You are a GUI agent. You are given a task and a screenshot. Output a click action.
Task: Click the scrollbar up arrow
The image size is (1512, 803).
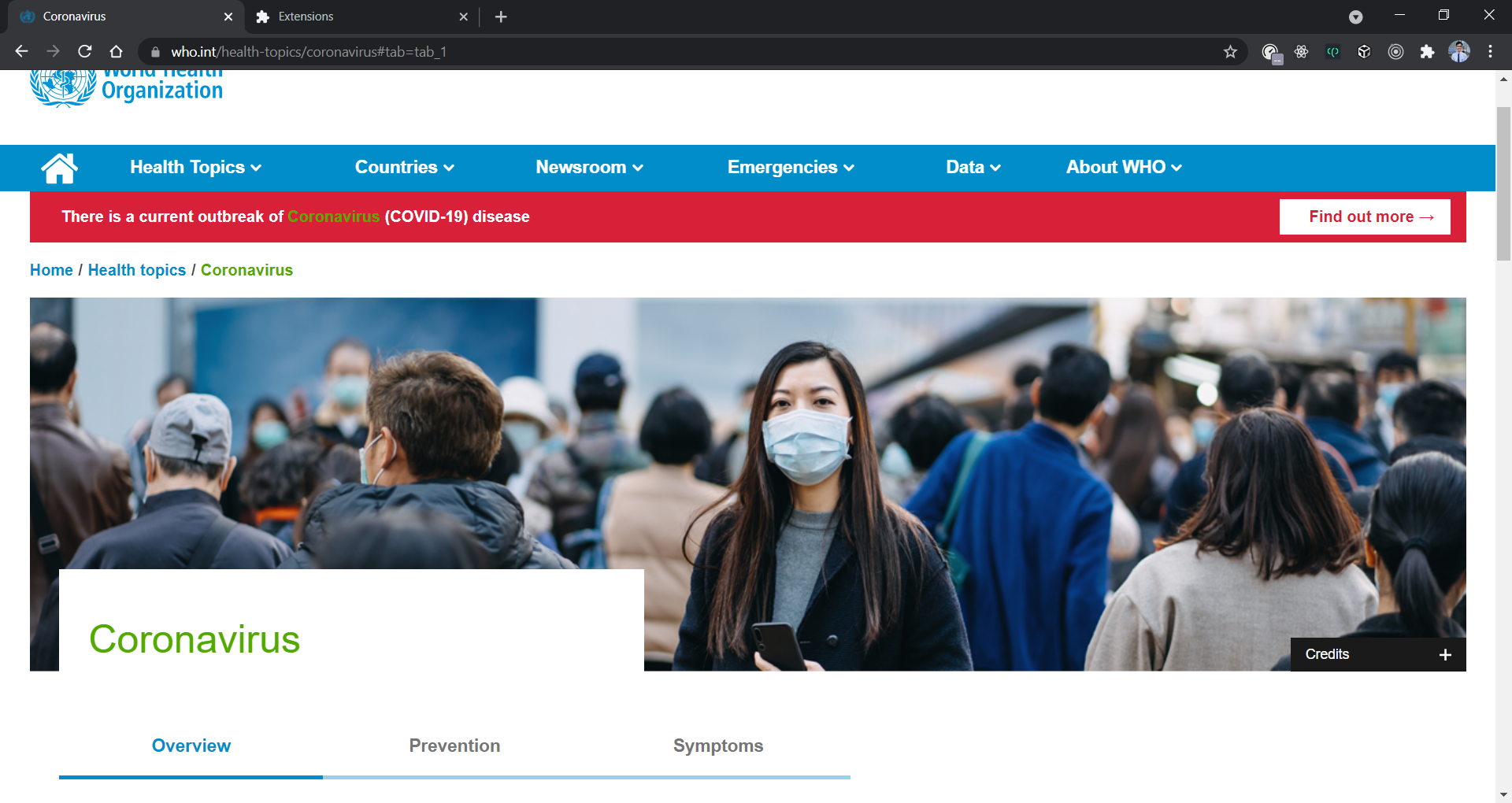[x=1503, y=80]
